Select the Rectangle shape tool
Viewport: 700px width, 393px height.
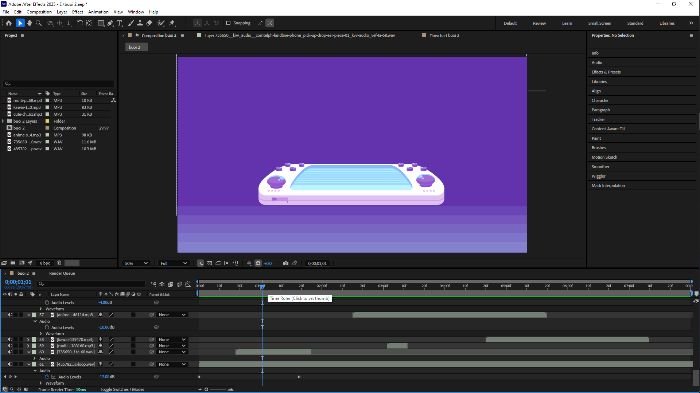point(101,23)
